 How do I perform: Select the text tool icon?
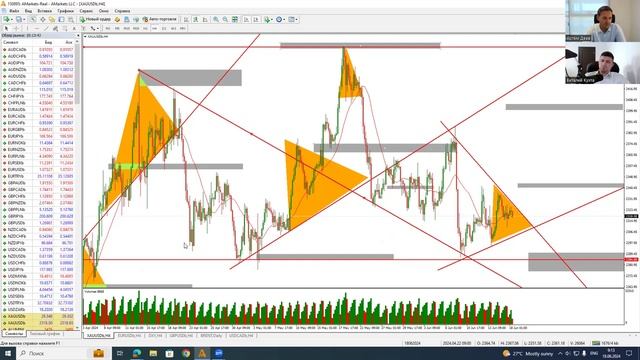click(x=74, y=28)
